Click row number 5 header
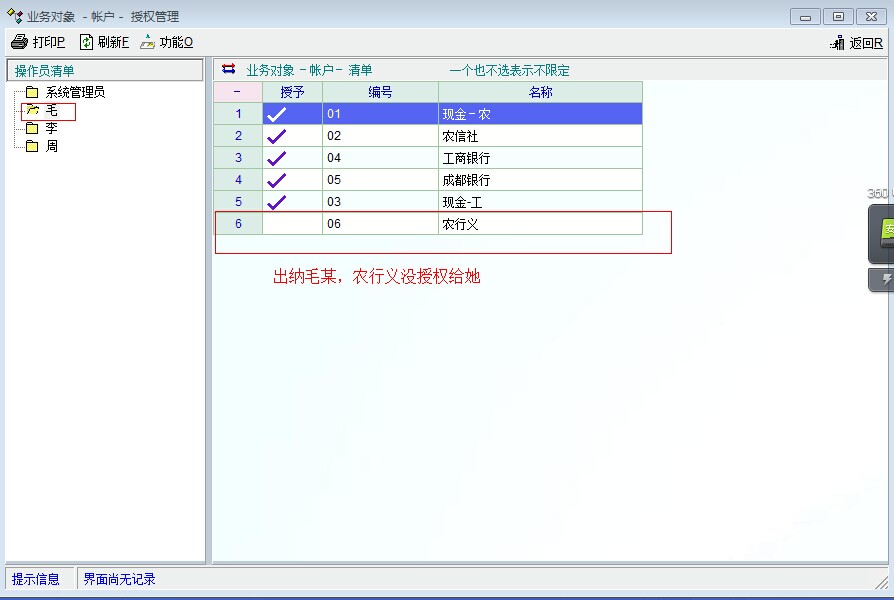894x600 pixels. coord(238,202)
